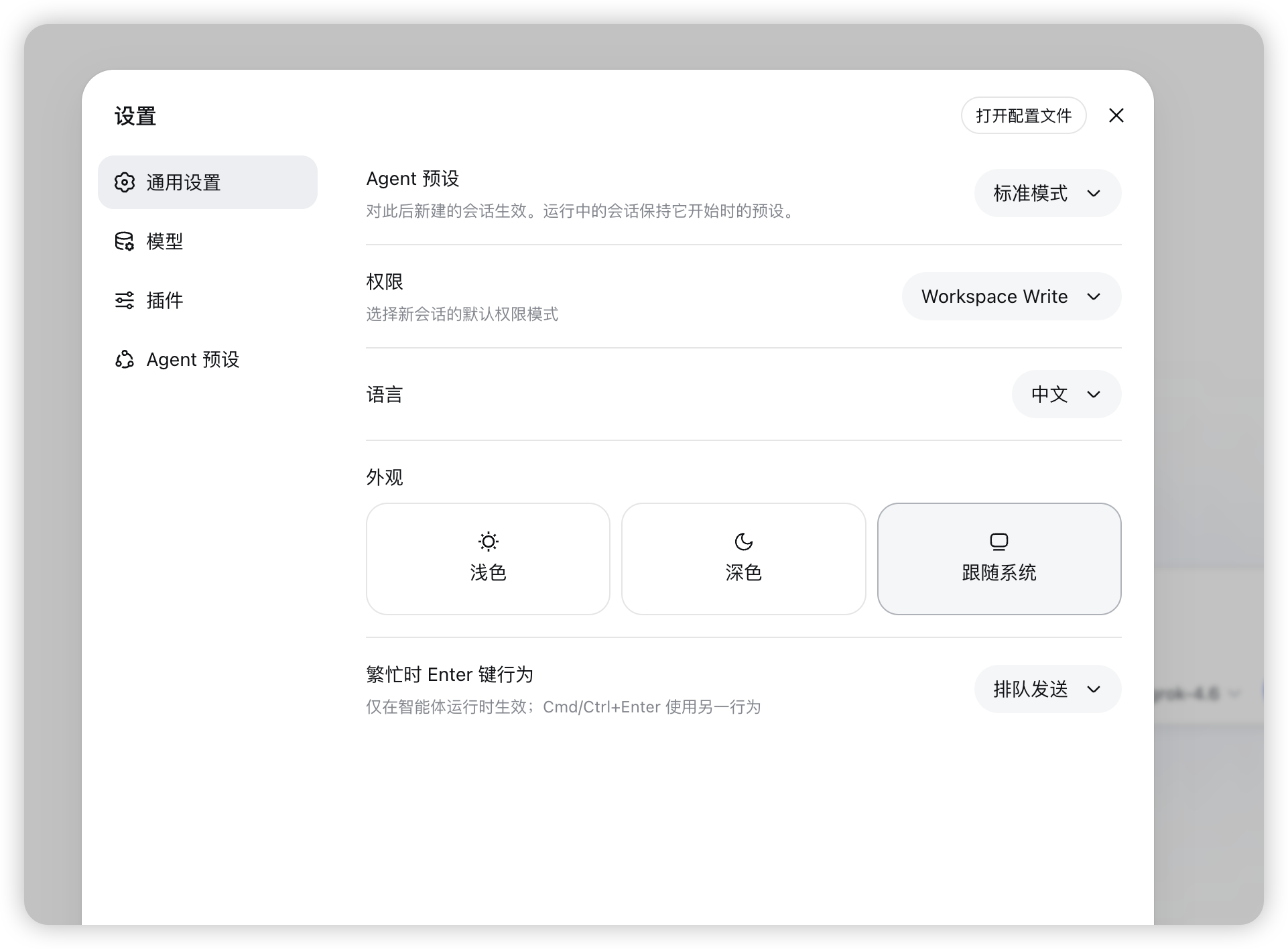The height and width of the screenshot is (949, 1288).
Task: Click the 打开配置文件 button
Action: (1024, 115)
